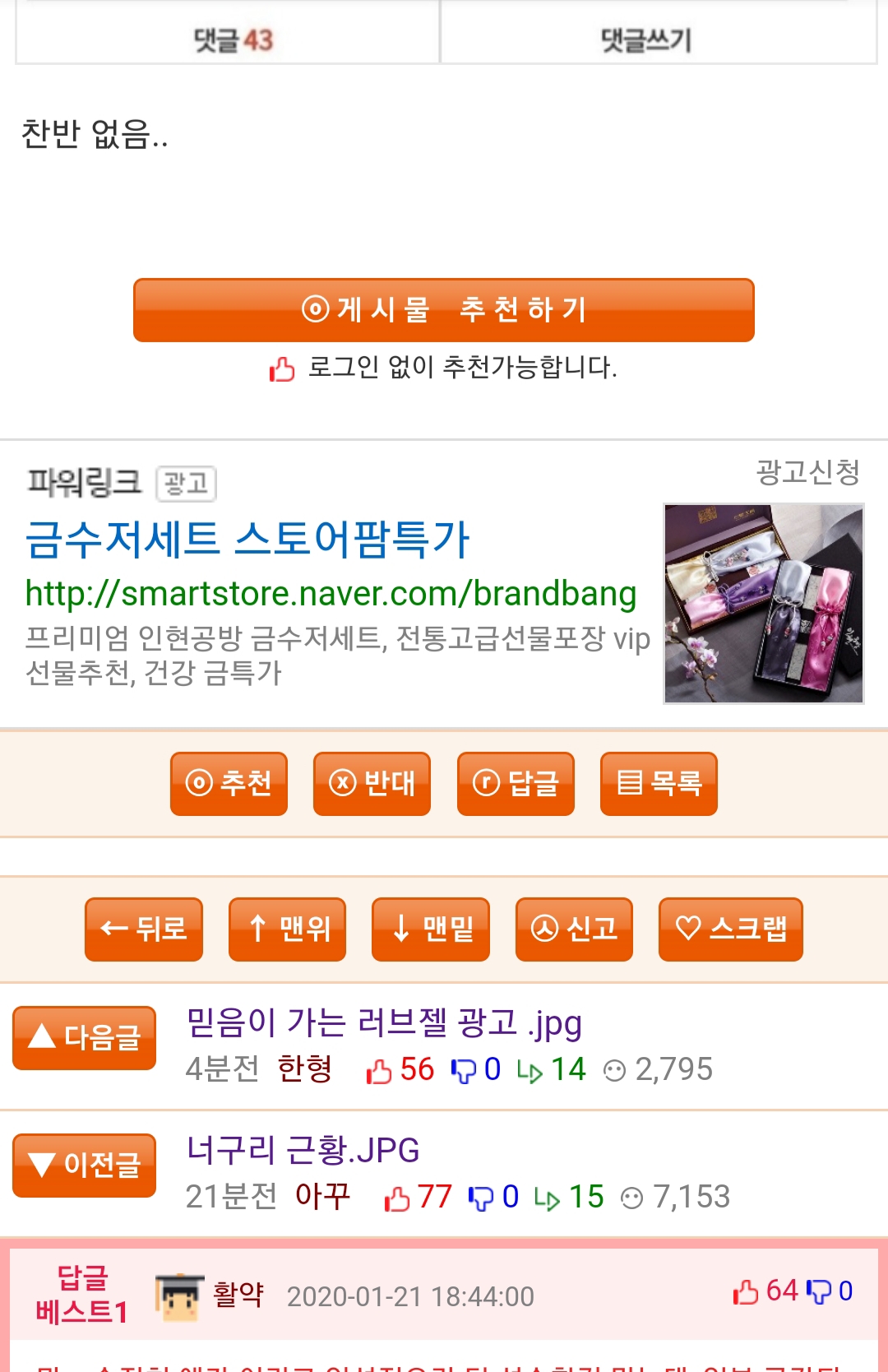Screen dimensions: 888x1372
Task: Tap the 답글 reply button
Action: point(516,783)
